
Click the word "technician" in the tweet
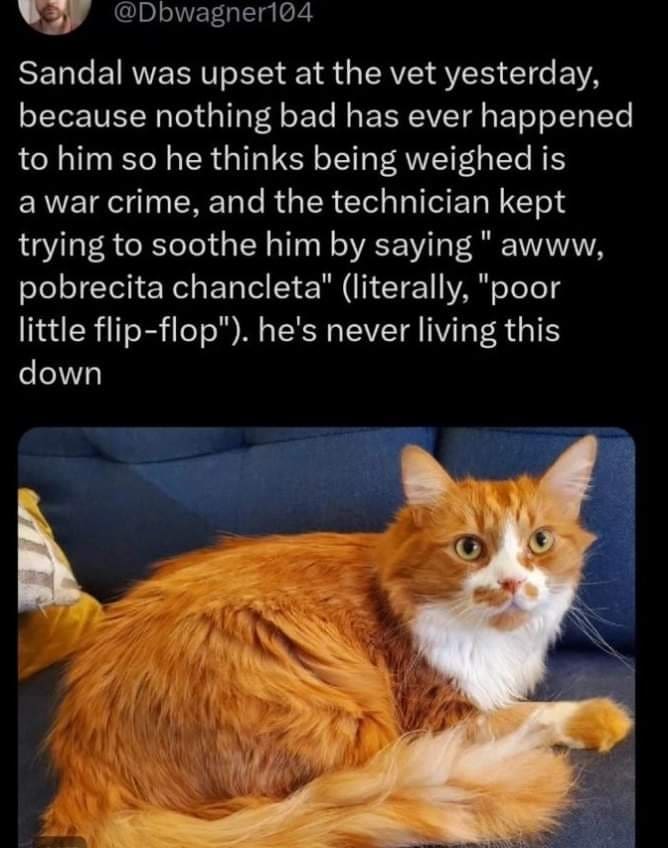[x=409, y=202]
